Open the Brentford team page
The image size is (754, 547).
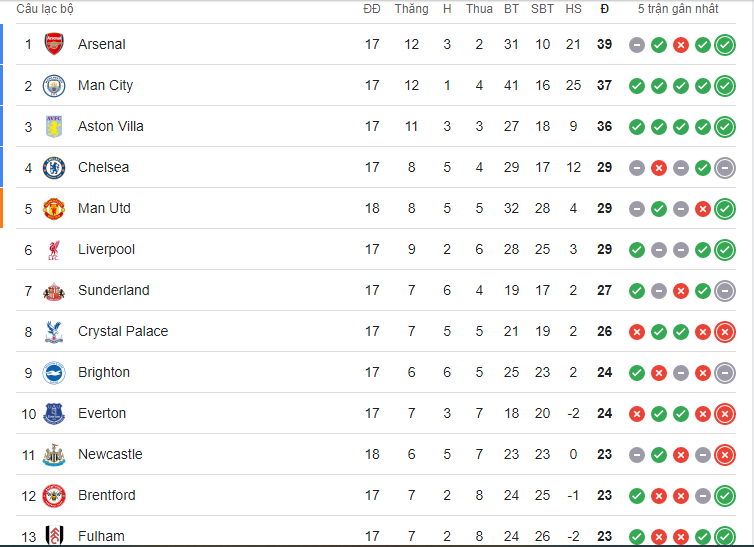click(x=107, y=495)
